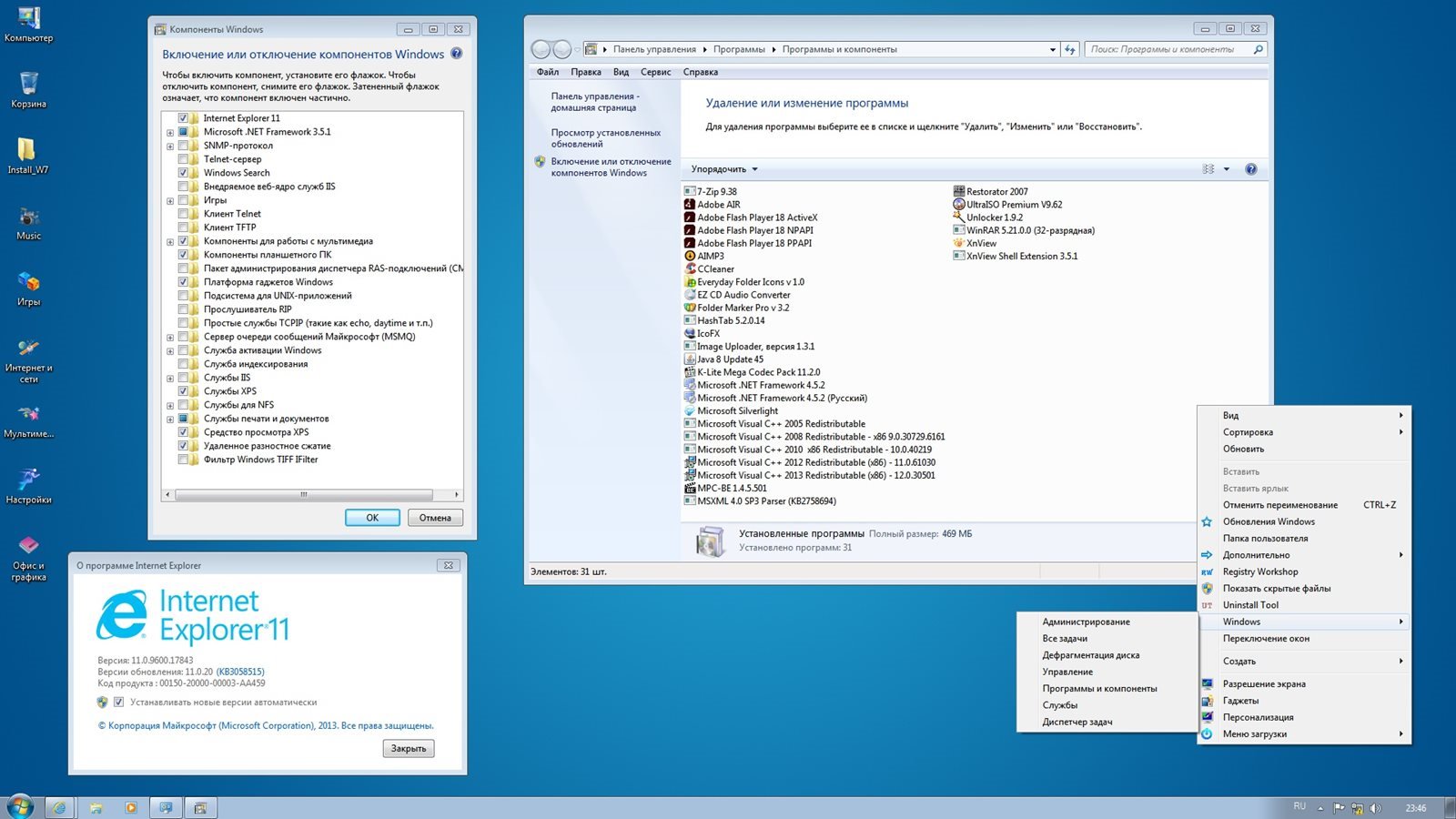The height and width of the screenshot is (819, 1456).
Task: Open the Настройки desktop icon
Action: coord(28,486)
